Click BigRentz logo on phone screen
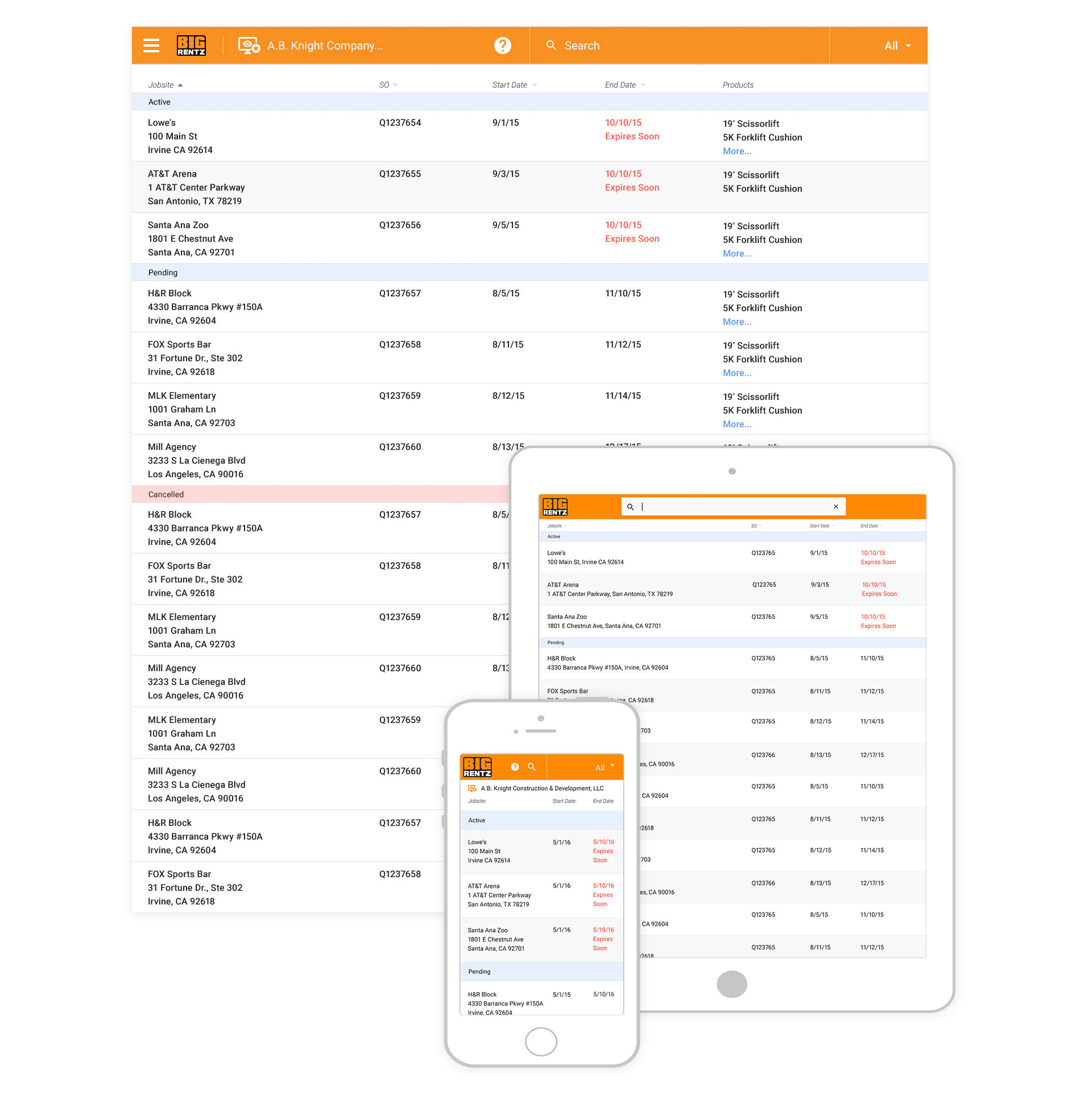The image size is (1092, 1095). (x=477, y=767)
